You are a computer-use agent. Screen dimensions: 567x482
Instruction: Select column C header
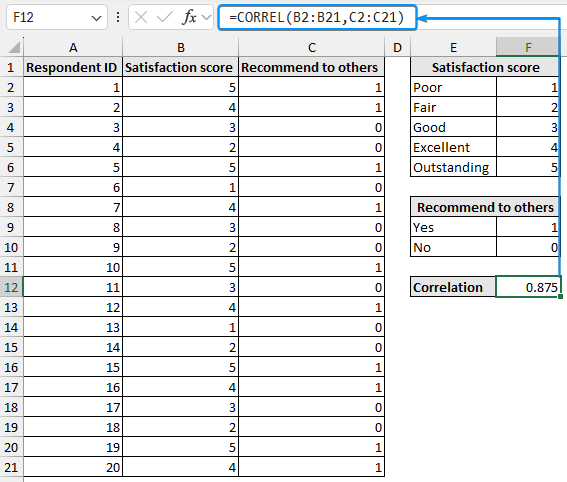click(312, 47)
